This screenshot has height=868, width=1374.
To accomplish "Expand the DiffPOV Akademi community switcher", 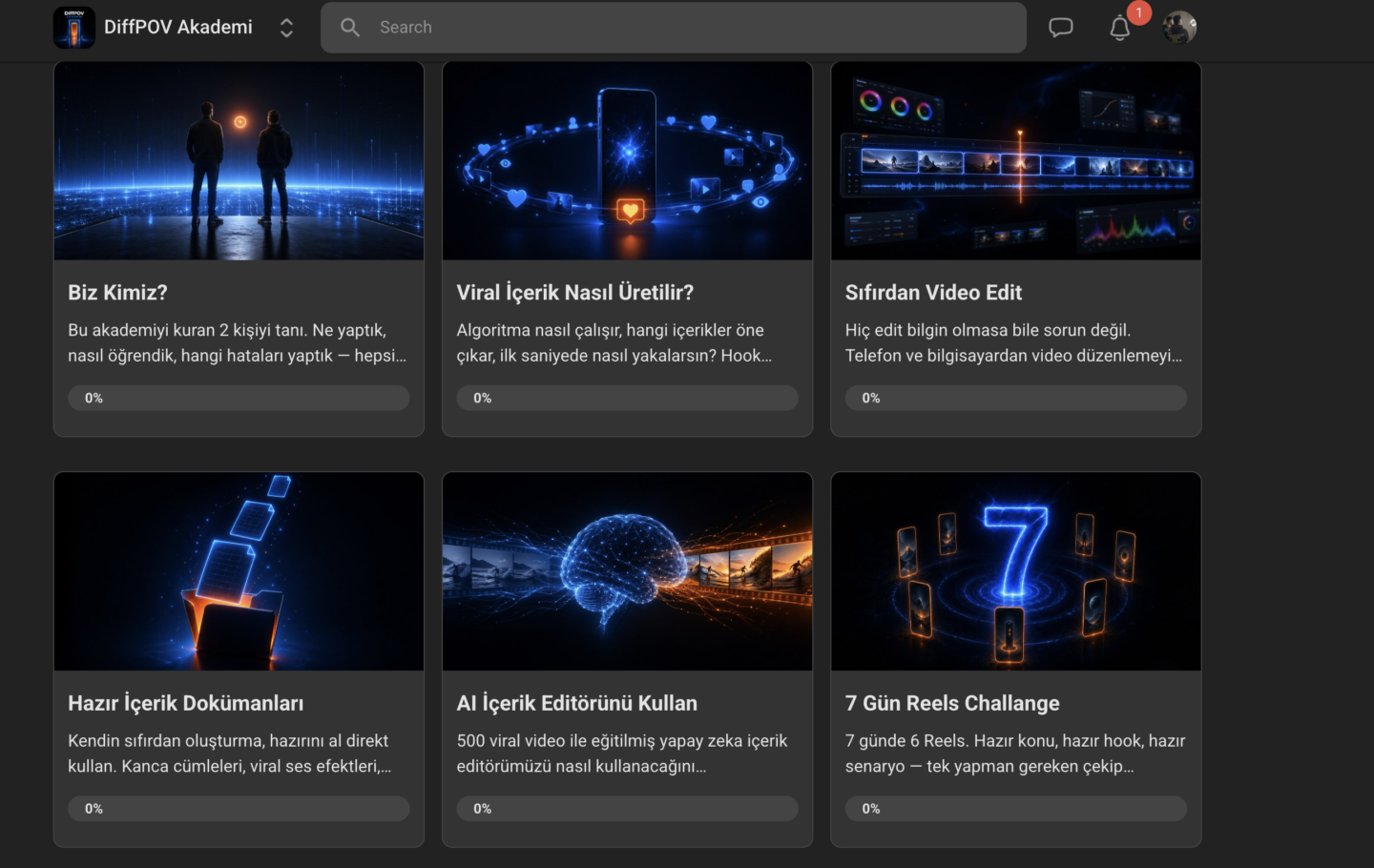I will click(286, 28).
